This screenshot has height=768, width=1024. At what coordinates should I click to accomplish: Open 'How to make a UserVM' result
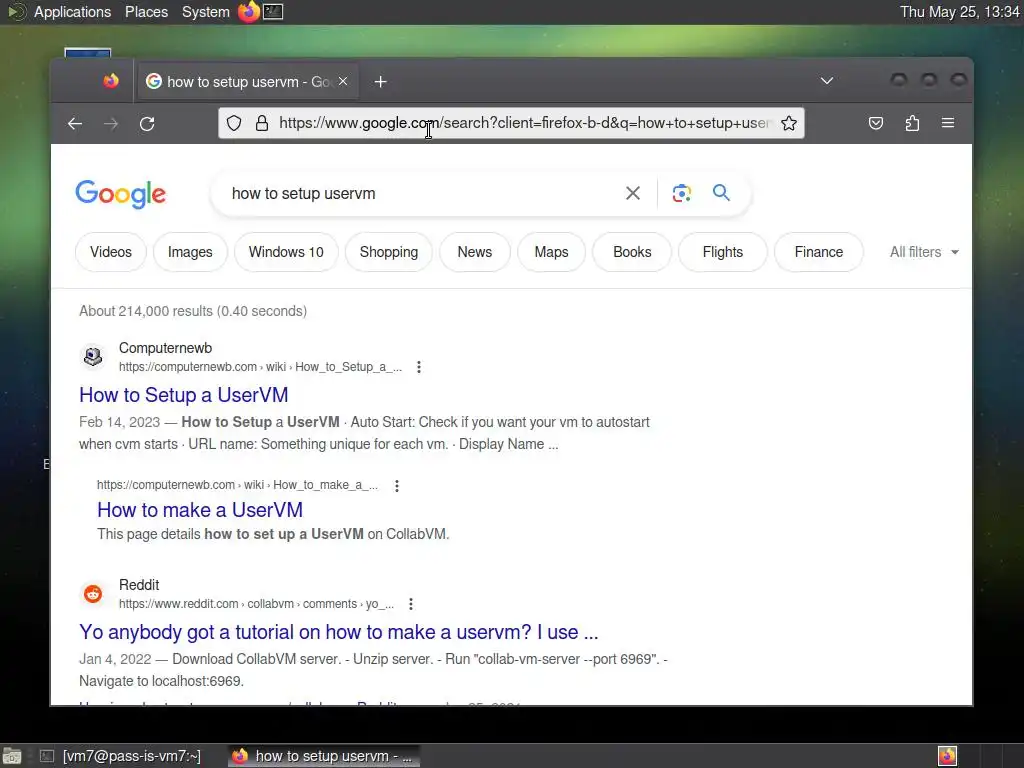tap(200, 510)
